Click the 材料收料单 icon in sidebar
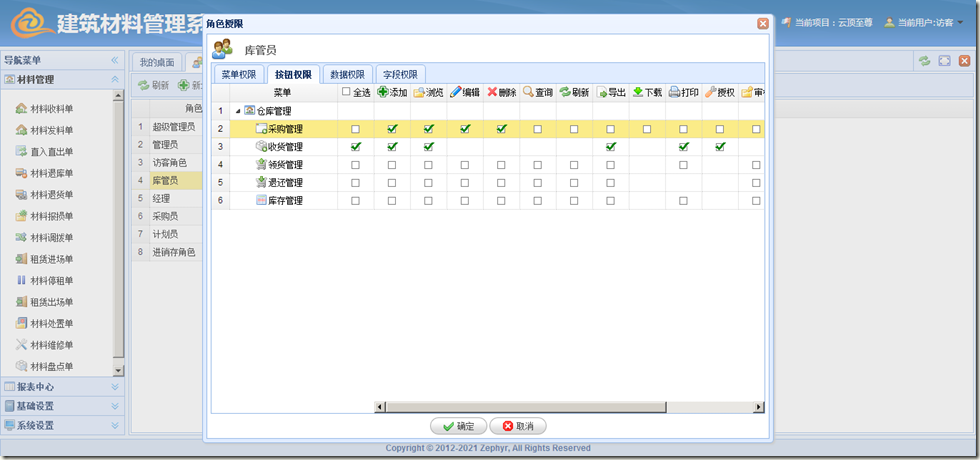This screenshot has height=460, width=980. point(21,109)
